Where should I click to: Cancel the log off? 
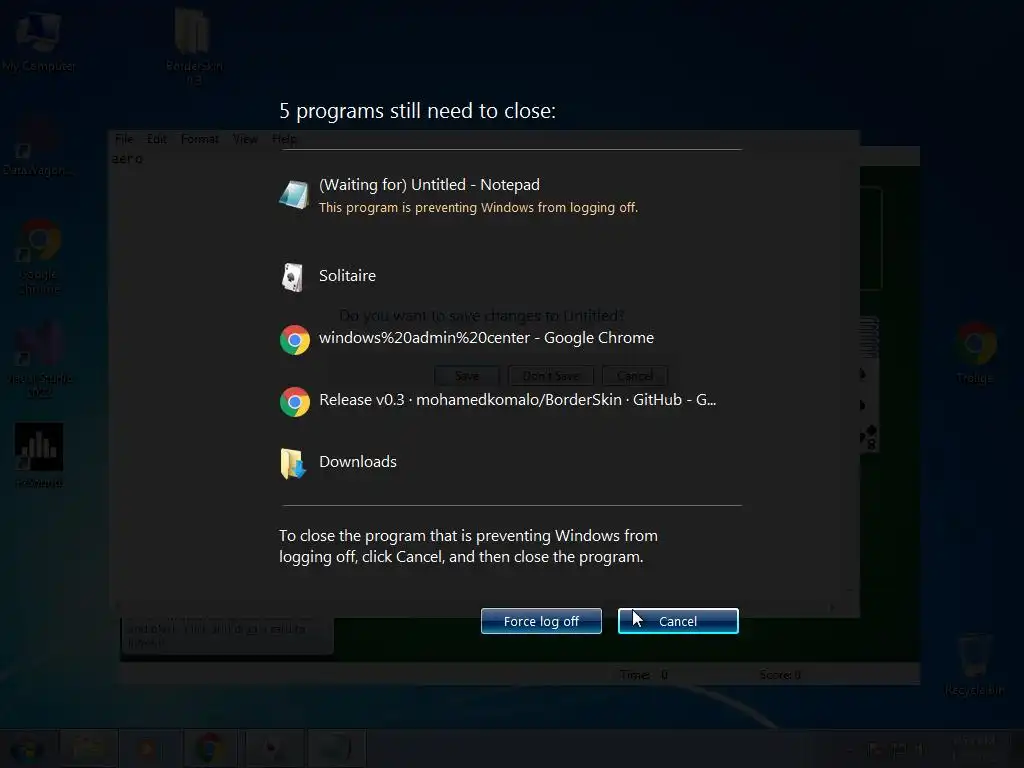[678, 621]
